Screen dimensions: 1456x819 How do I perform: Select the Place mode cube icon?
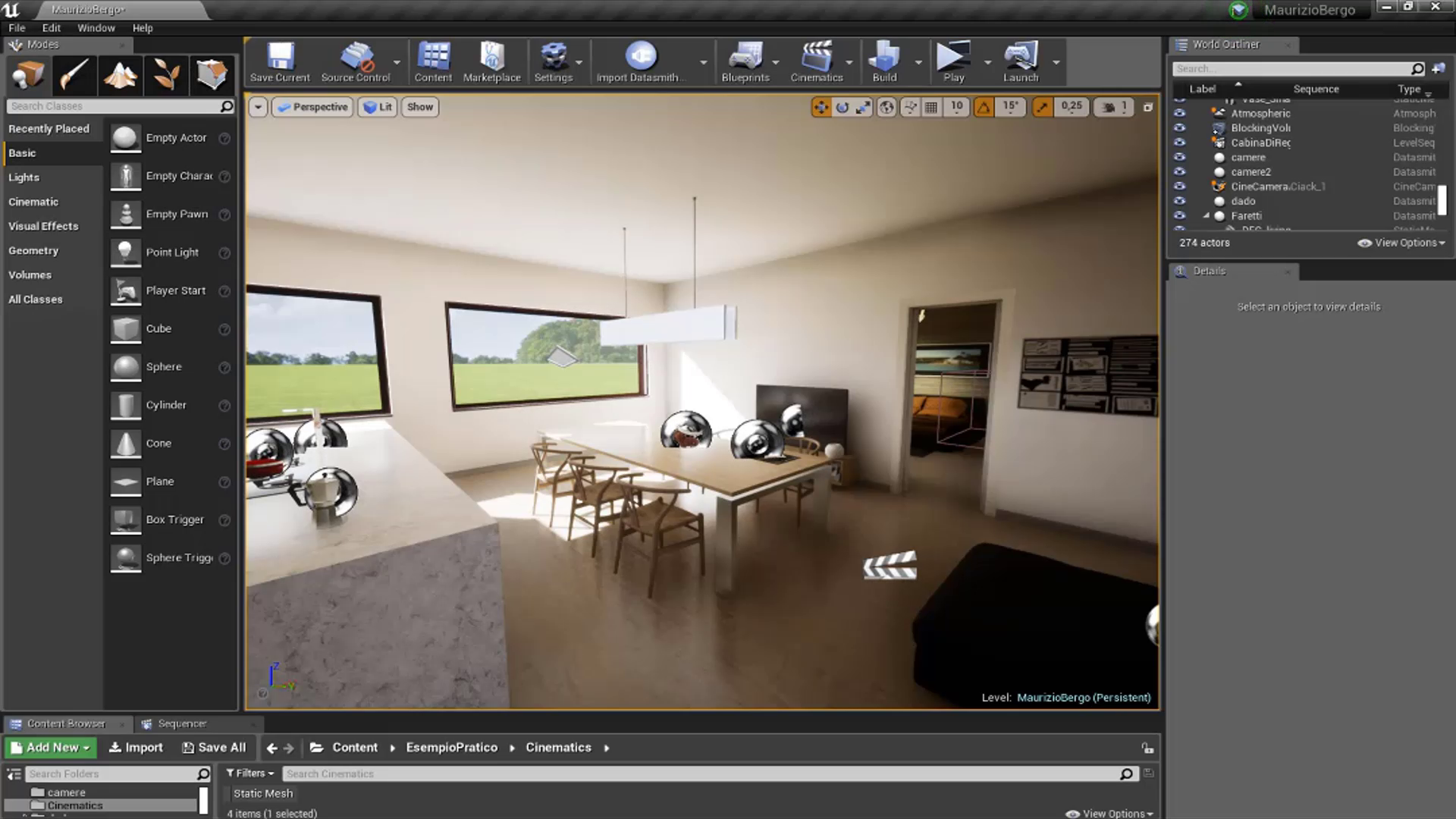pyautogui.click(x=29, y=75)
